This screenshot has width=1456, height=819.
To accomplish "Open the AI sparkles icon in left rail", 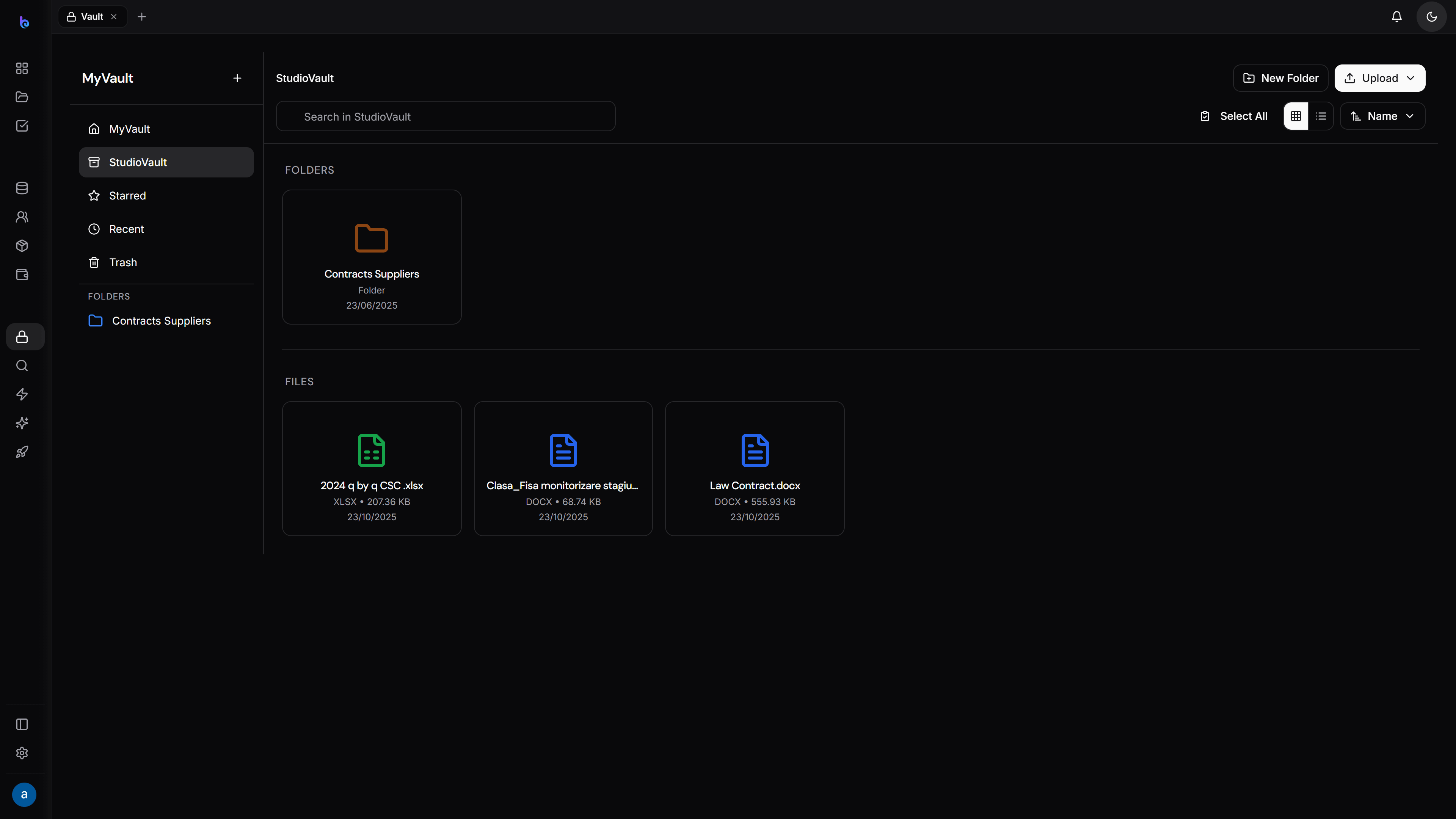I will [x=22, y=424].
